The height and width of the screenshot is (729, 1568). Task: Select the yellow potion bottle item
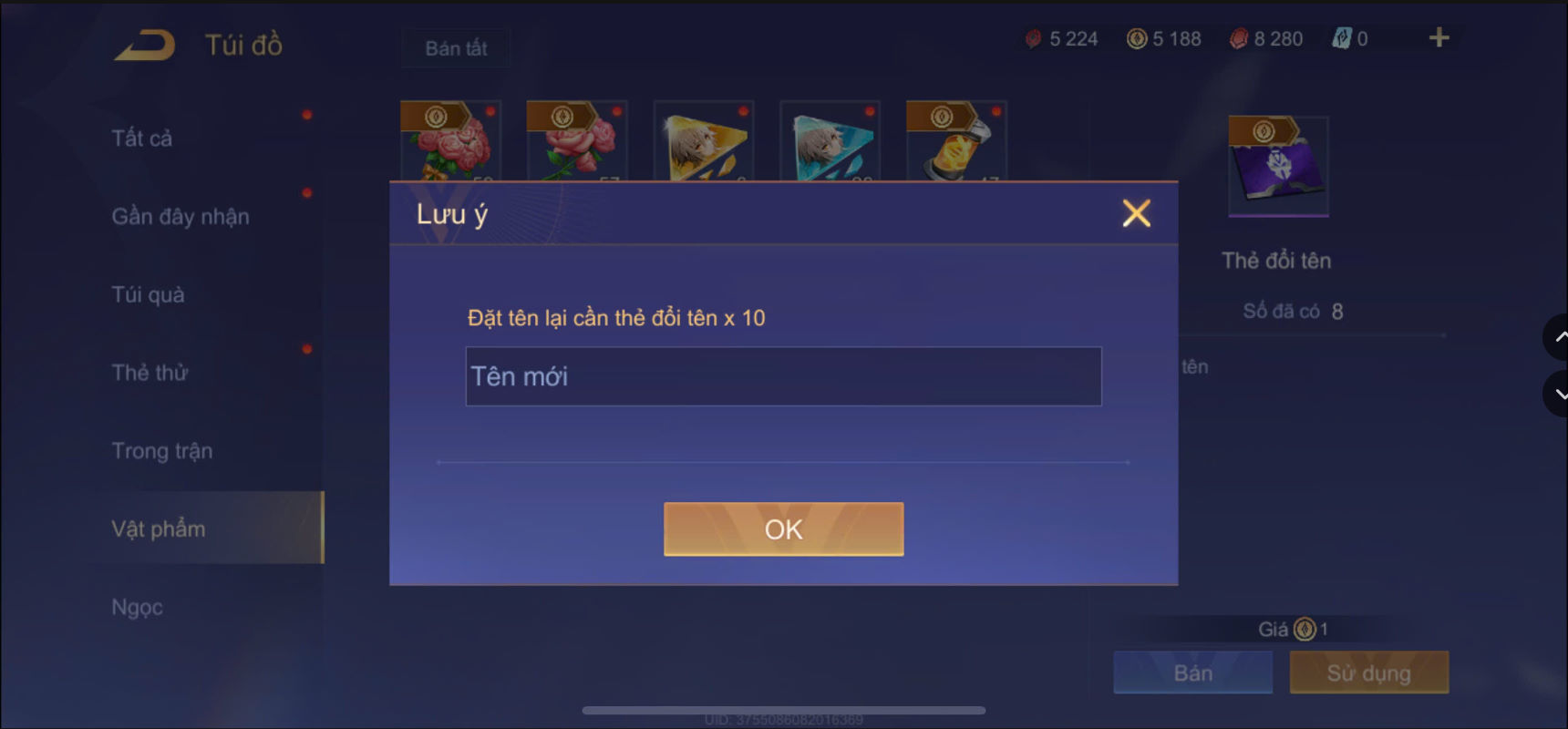tap(957, 140)
